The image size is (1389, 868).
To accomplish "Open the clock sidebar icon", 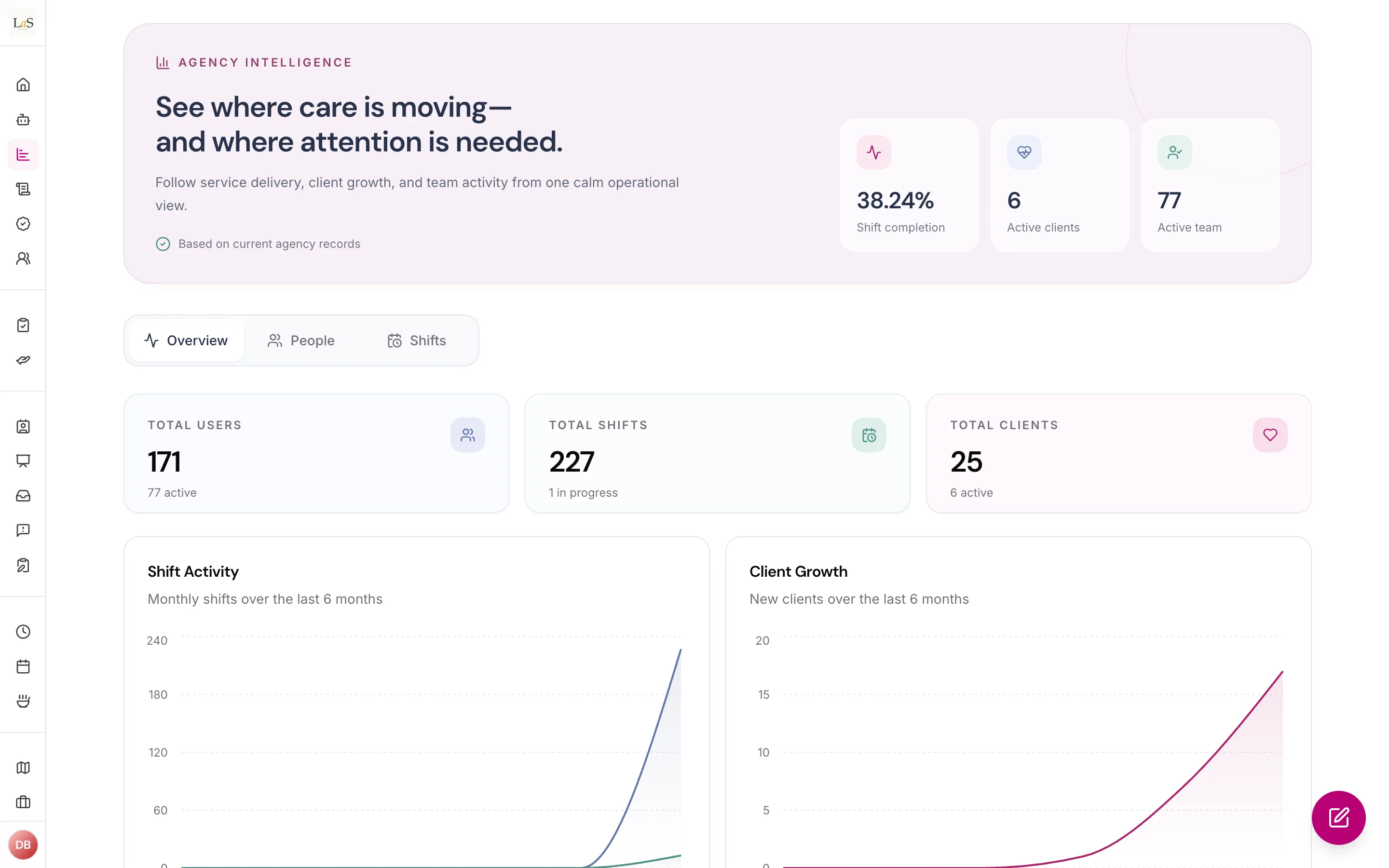I will [23, 632].
